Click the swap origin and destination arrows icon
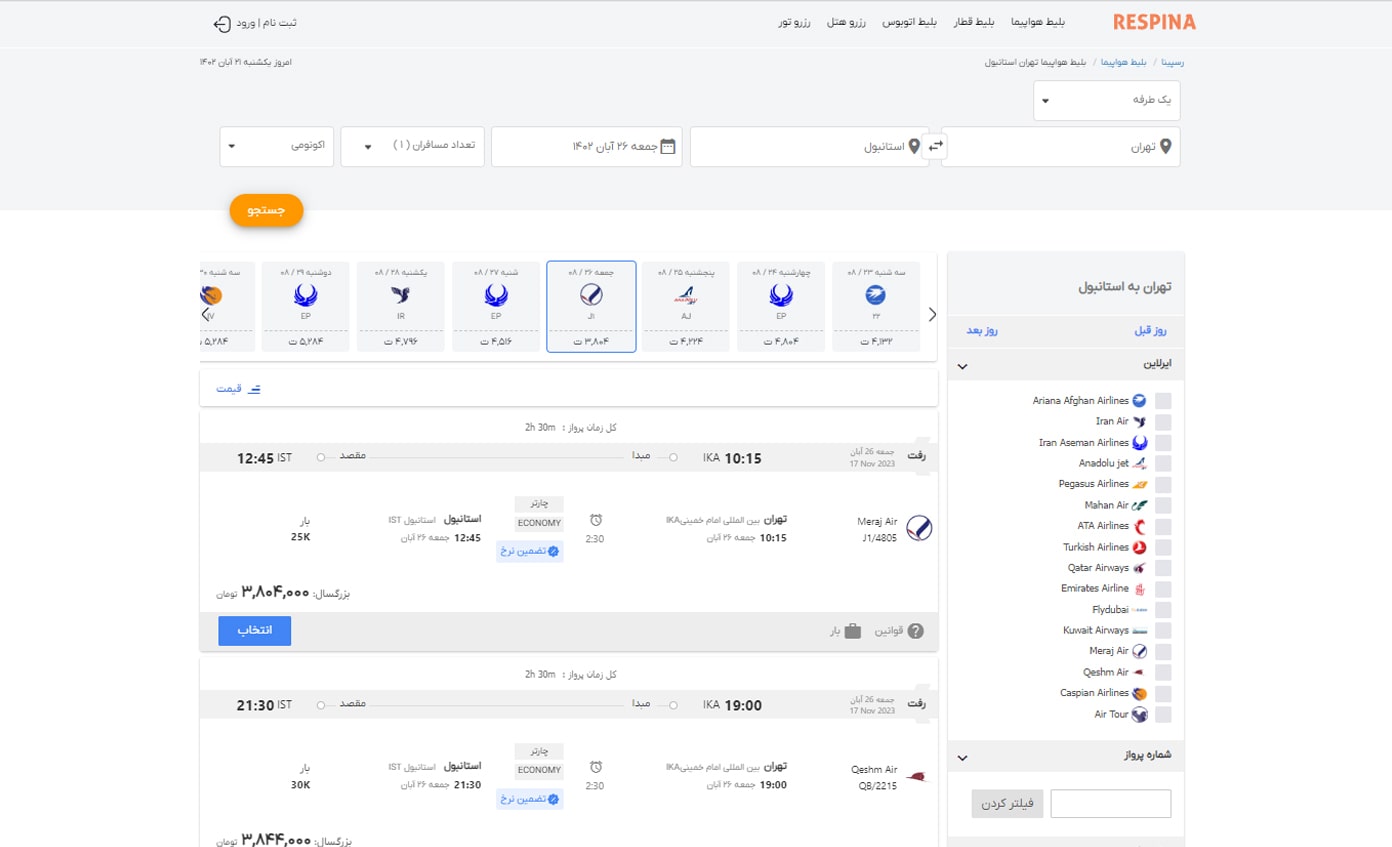Image resolution: width=1392 pixels, height=847 pixels. [x=936, y=147]
